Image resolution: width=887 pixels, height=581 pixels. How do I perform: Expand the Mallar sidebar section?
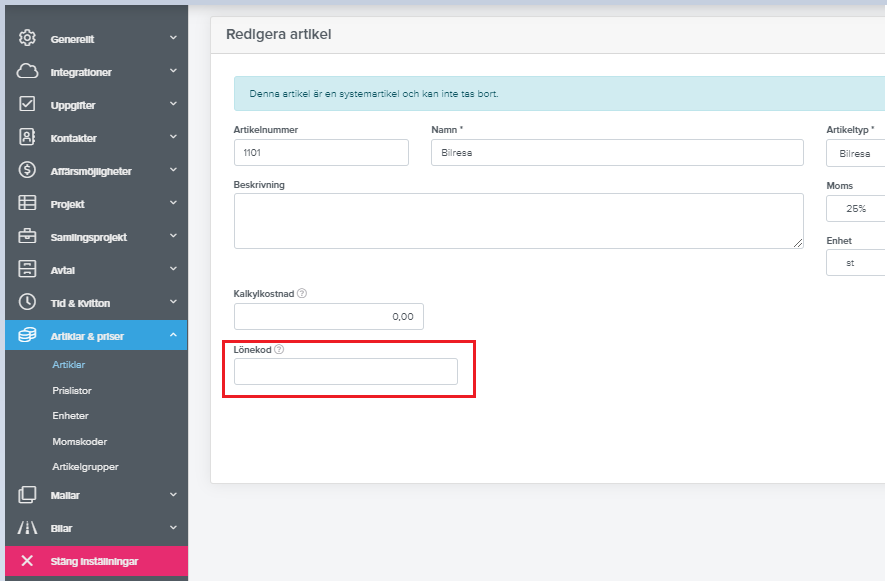[173, 495]
